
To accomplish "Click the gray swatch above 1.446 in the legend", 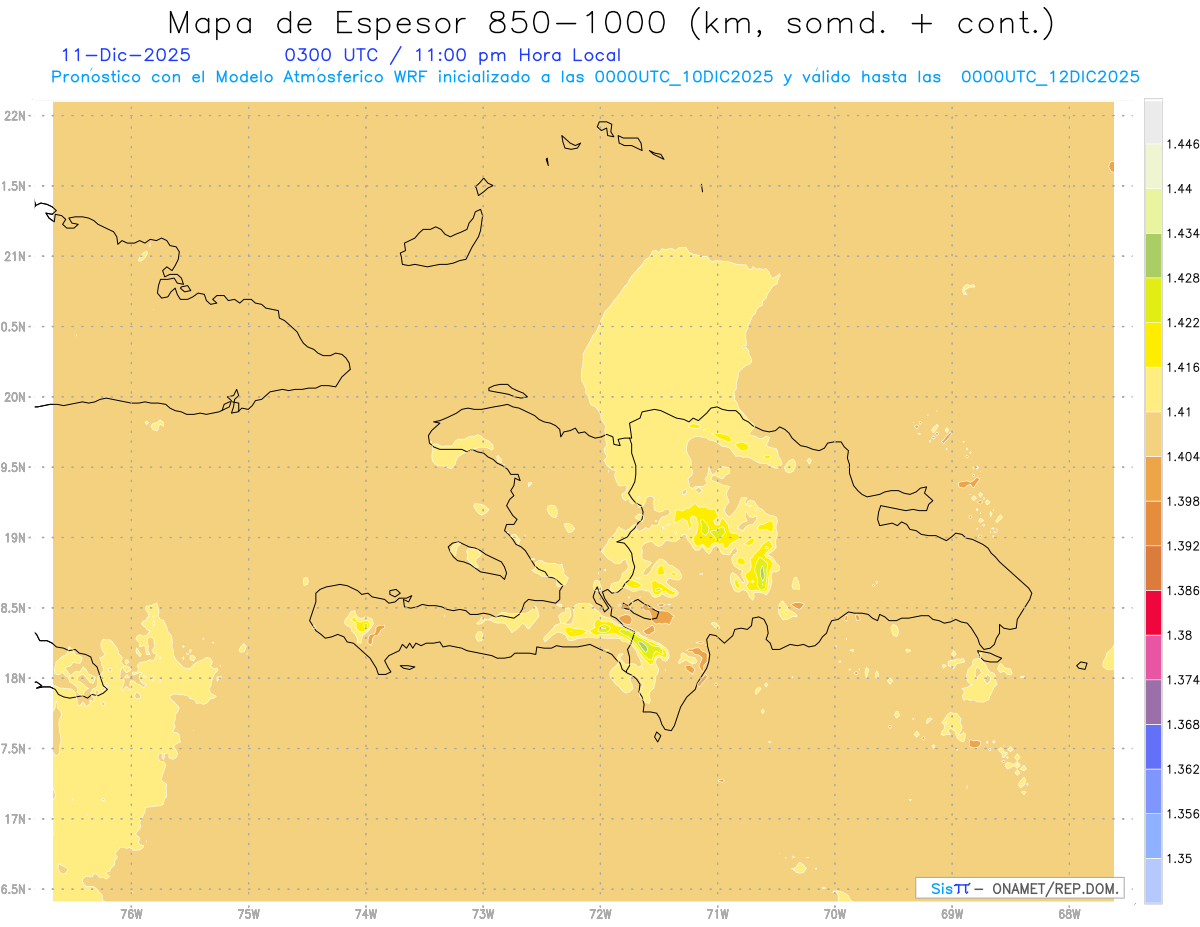I will 1153,121.
